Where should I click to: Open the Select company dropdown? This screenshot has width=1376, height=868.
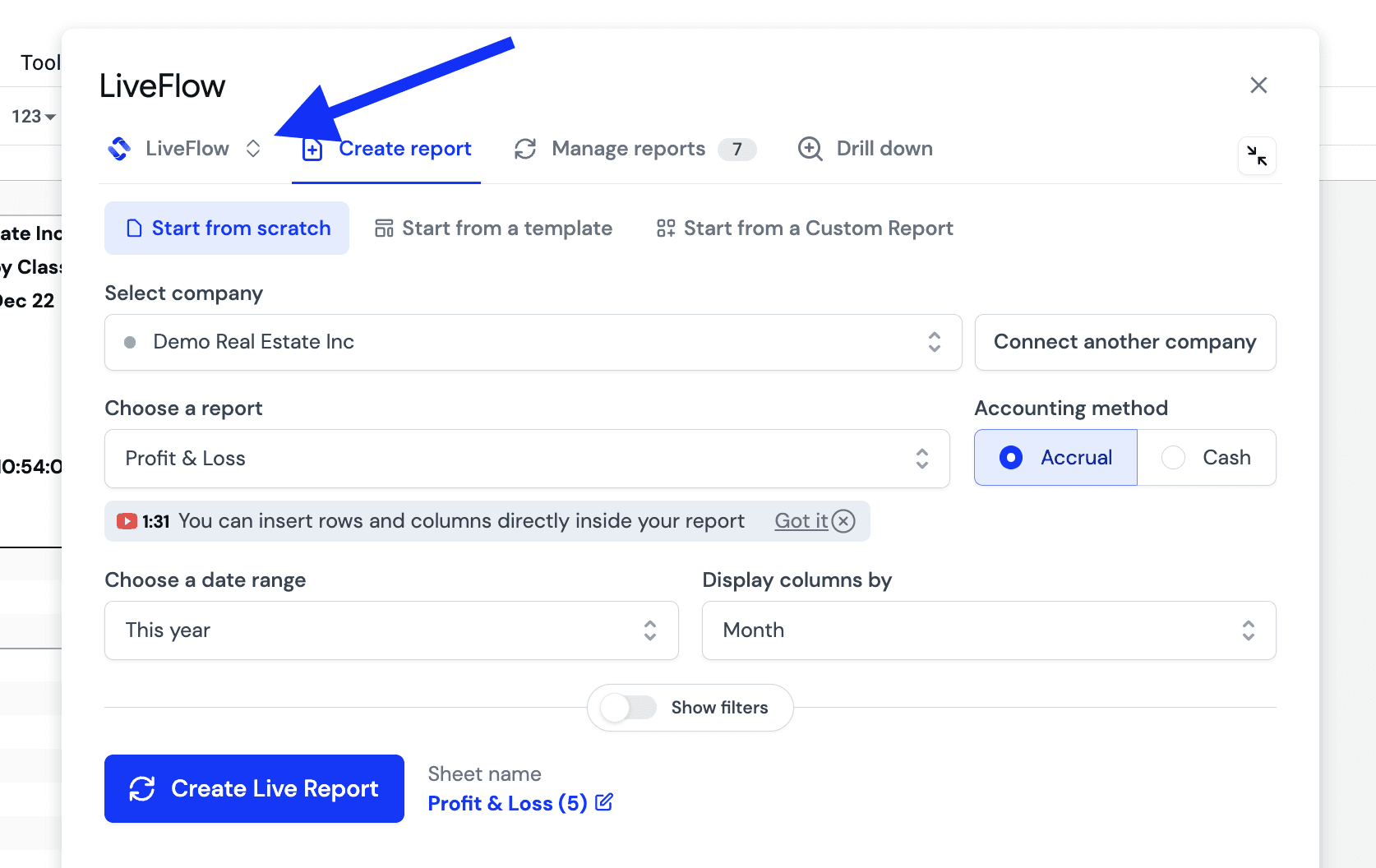point(533,342)
